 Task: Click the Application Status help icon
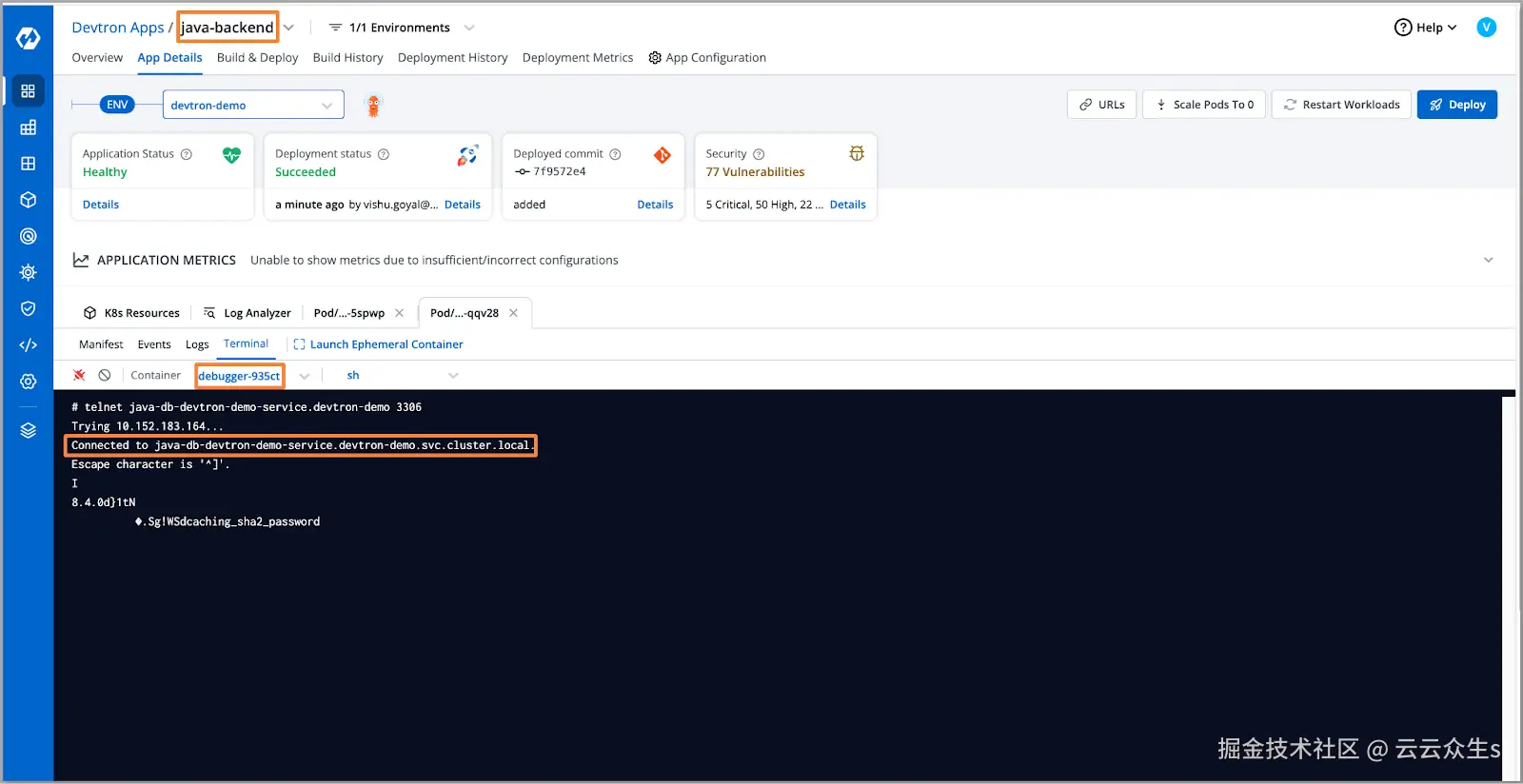pyautogui.click(x=187, y=154)
